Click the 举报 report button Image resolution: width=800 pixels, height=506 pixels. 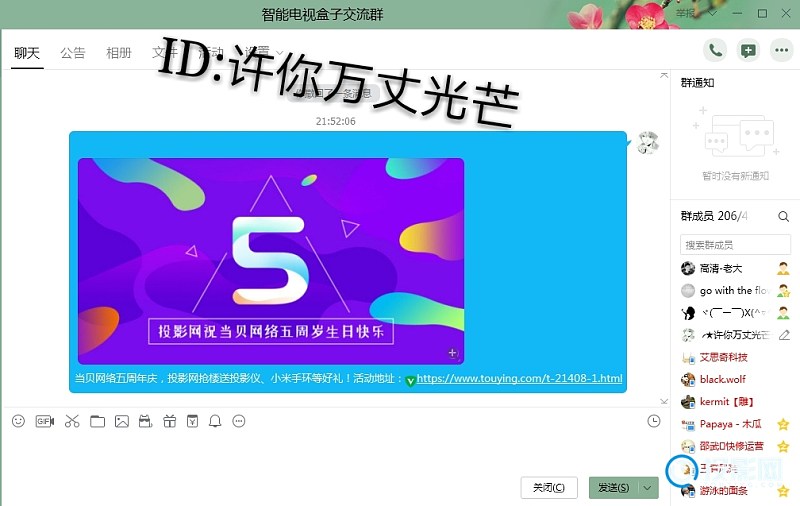coord(686,13)
